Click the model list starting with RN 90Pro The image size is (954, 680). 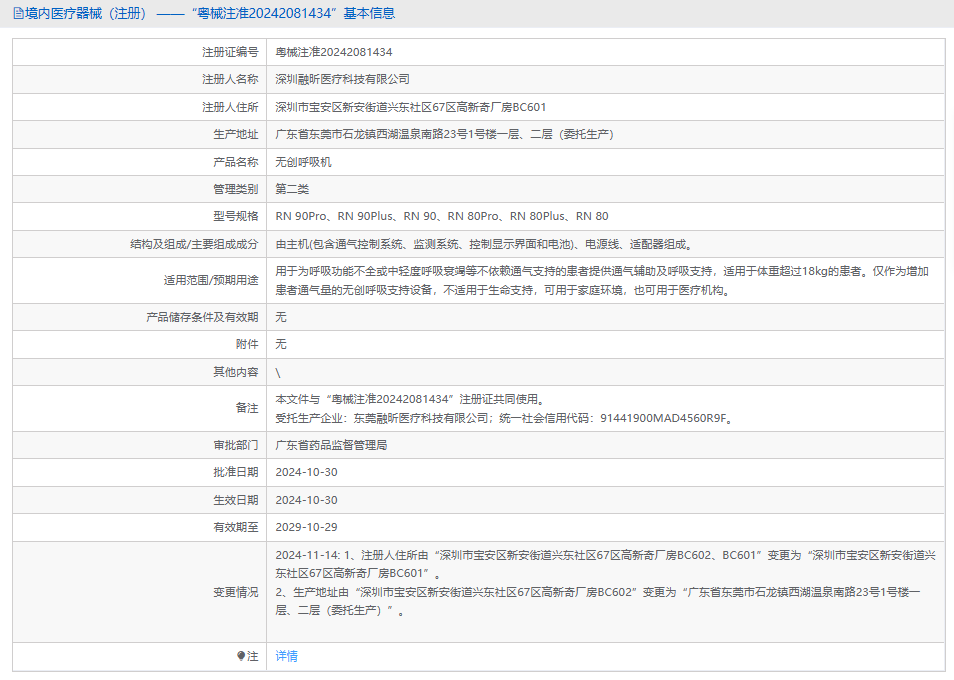[441, 216]
